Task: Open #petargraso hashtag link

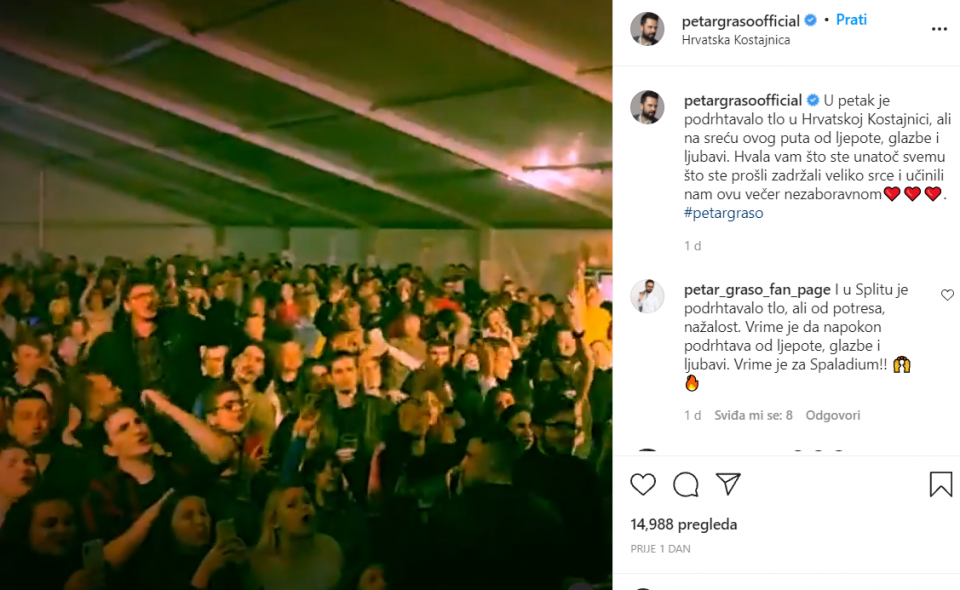Action: point(723,213)
